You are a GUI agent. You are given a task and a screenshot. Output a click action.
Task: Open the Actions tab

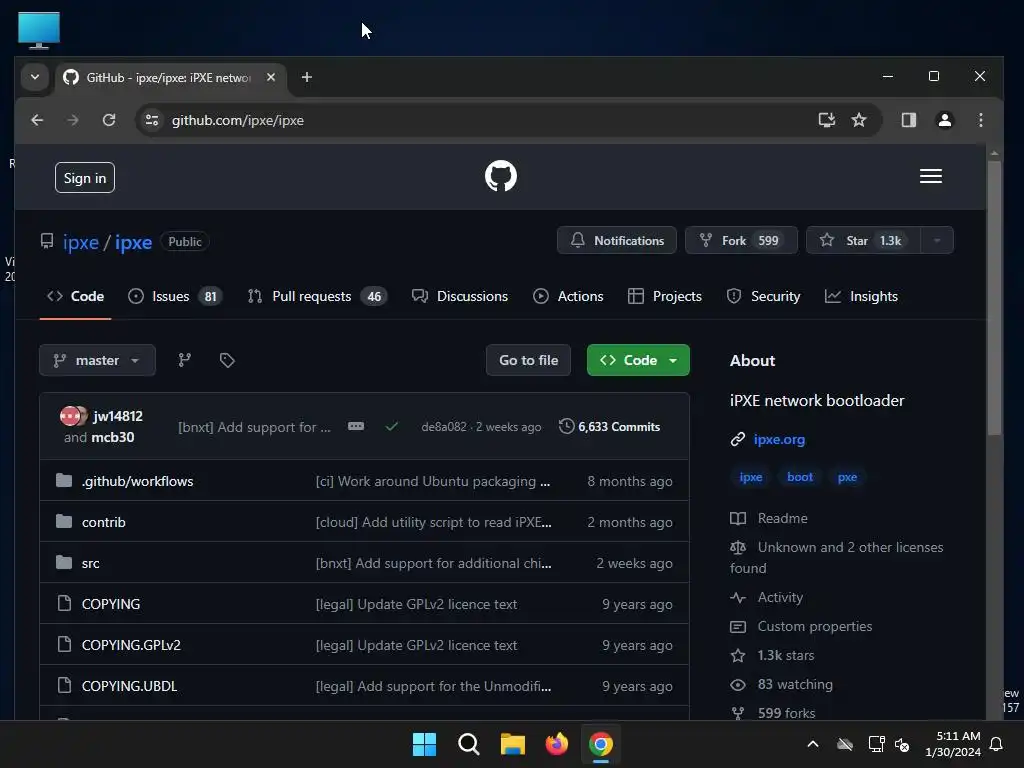click(568, 296)
